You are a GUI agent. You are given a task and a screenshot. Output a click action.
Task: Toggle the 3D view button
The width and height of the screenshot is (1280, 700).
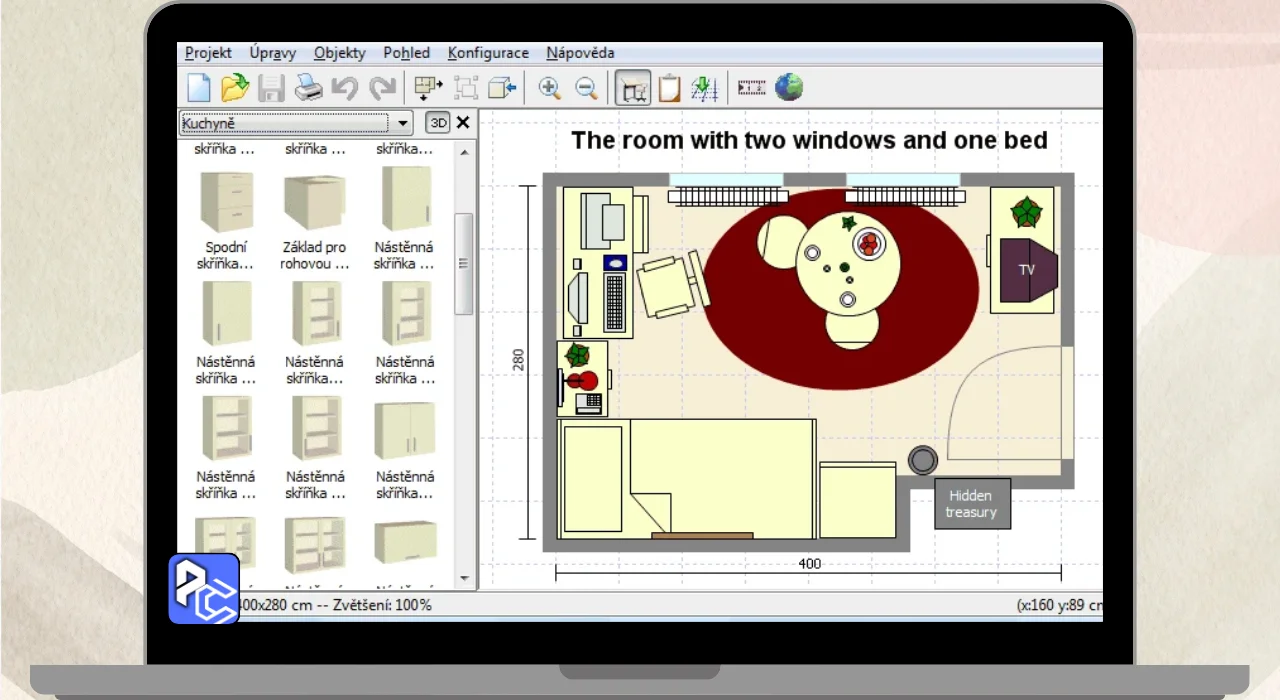pos(438,122)
